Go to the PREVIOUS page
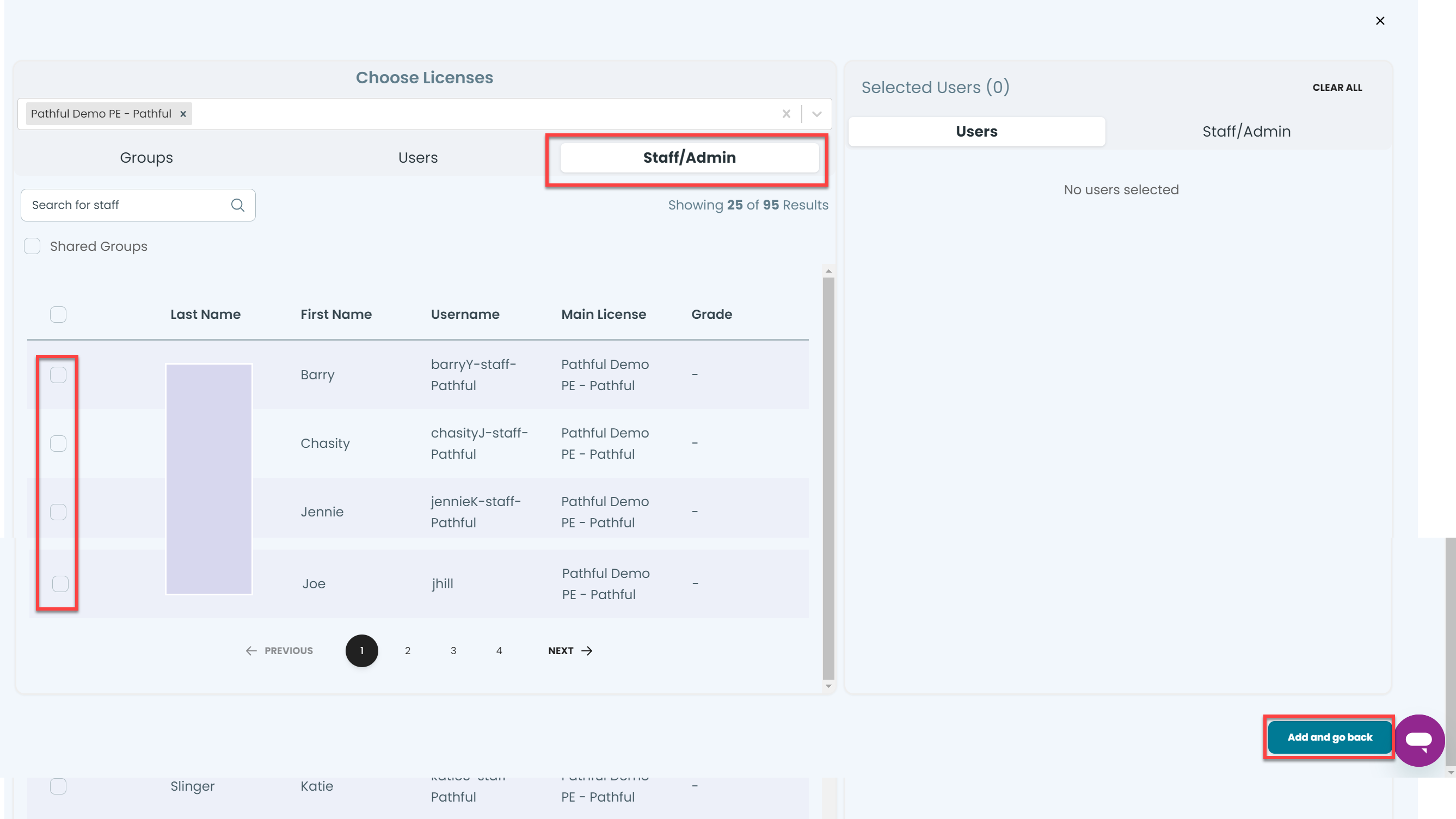The image size is (1456, 819). click(x=279, y=650)
